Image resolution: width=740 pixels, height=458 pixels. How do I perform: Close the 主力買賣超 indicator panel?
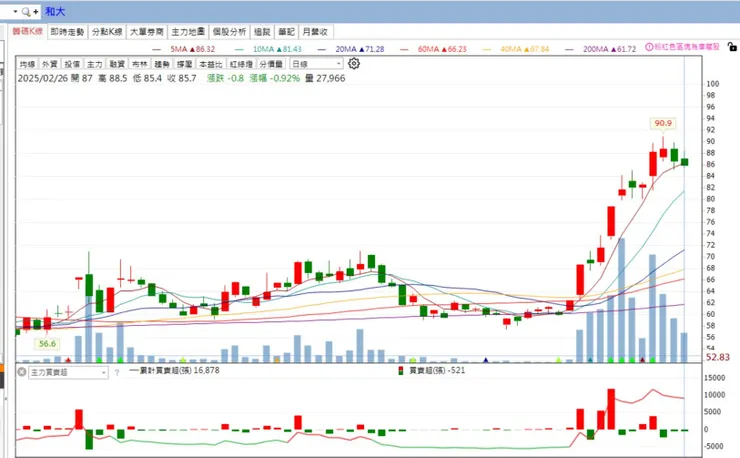point(22,372)
